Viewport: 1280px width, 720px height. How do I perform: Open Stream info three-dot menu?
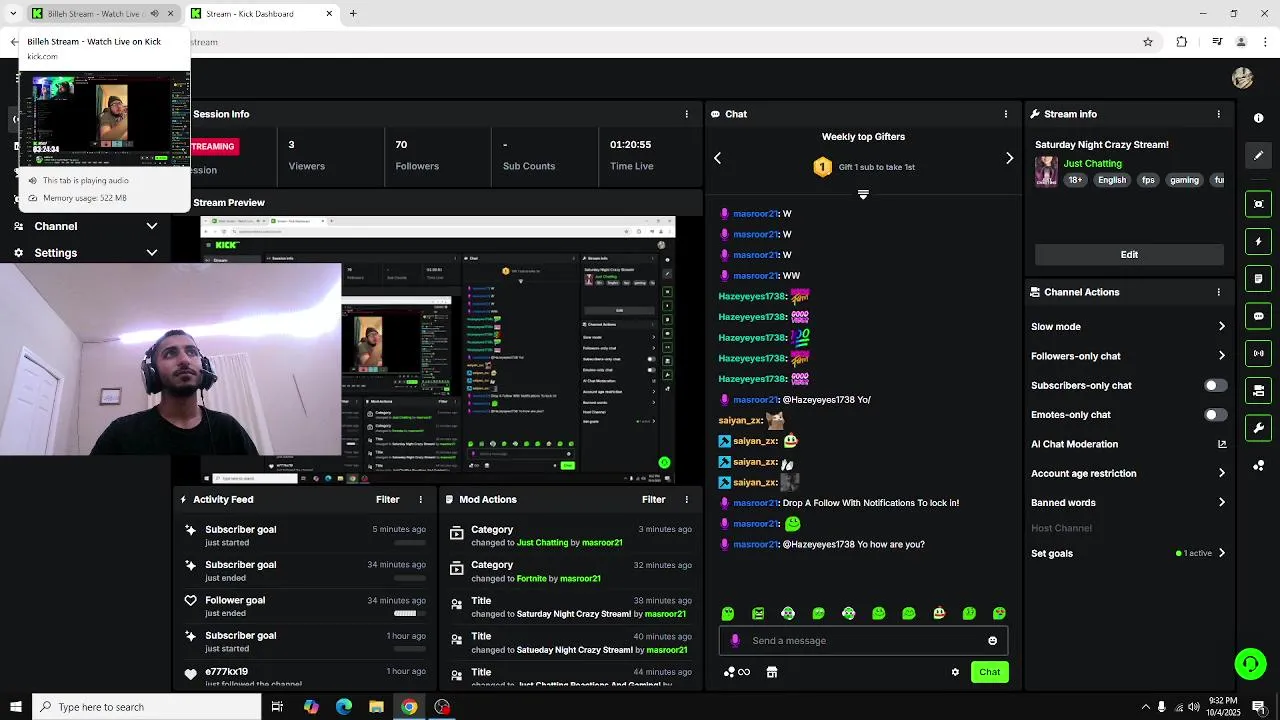1218,114
